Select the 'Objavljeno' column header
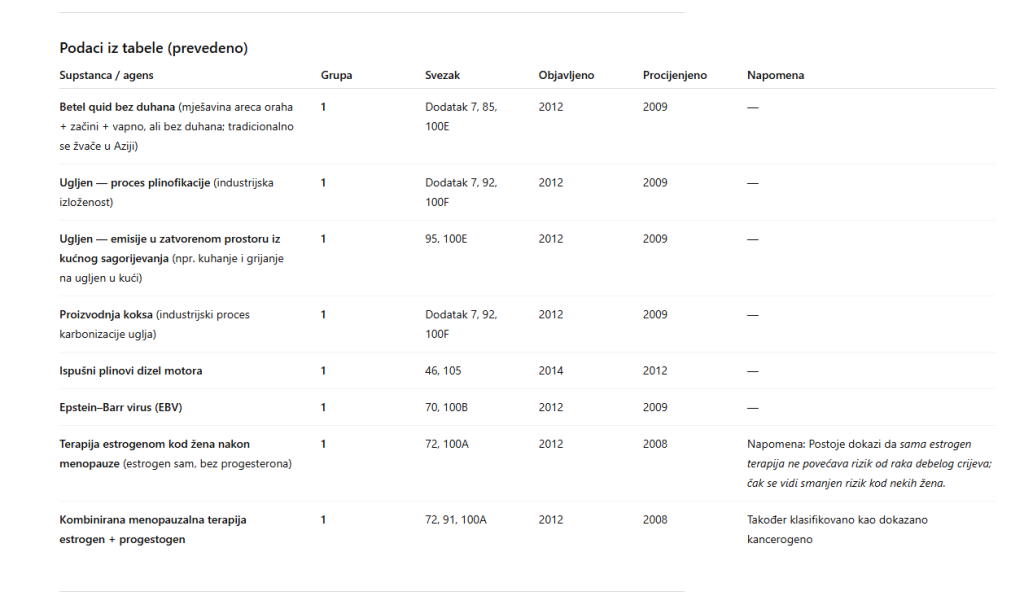 pyautogui.click(x=566, y=75)
